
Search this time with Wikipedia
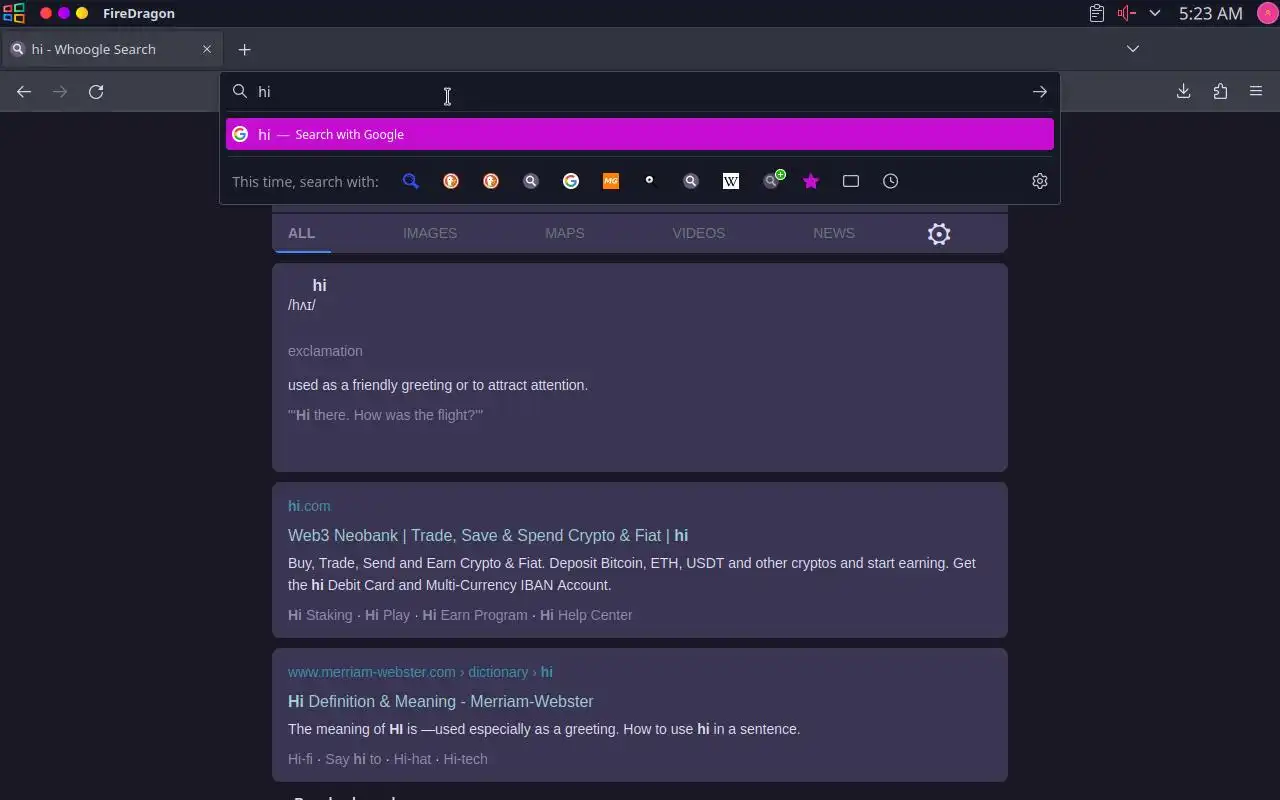click(731, 181)
